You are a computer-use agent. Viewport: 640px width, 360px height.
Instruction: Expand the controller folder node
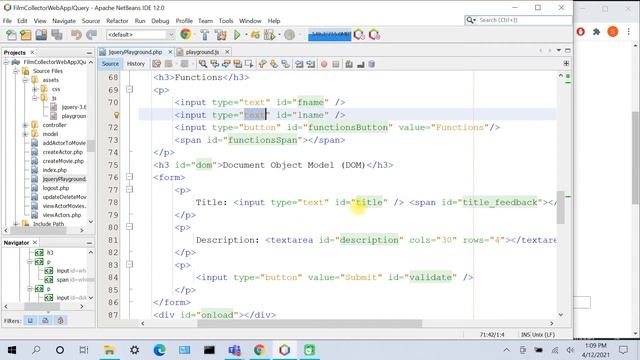(25, 125)
